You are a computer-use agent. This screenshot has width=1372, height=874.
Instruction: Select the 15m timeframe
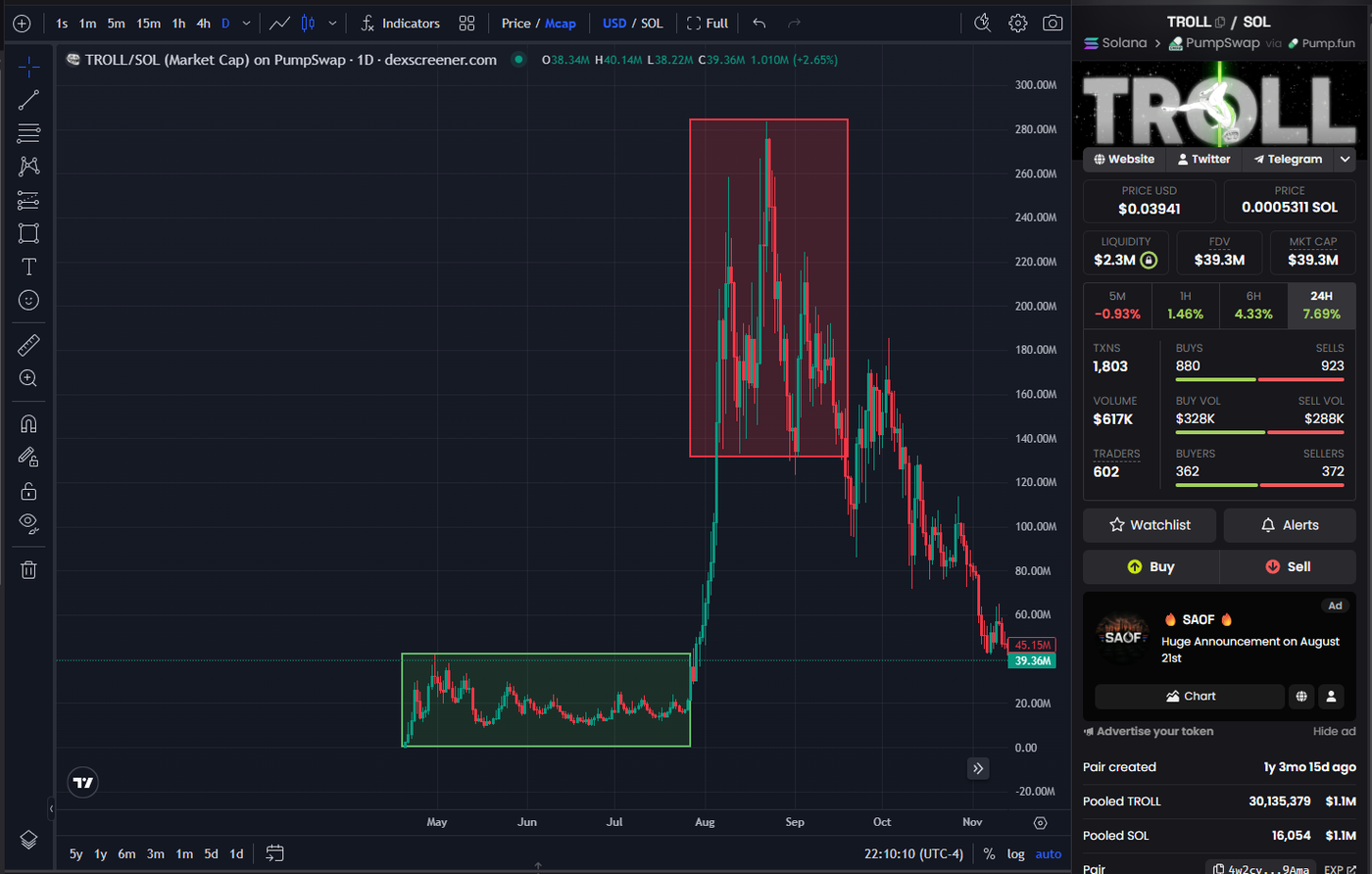(148, 23)
